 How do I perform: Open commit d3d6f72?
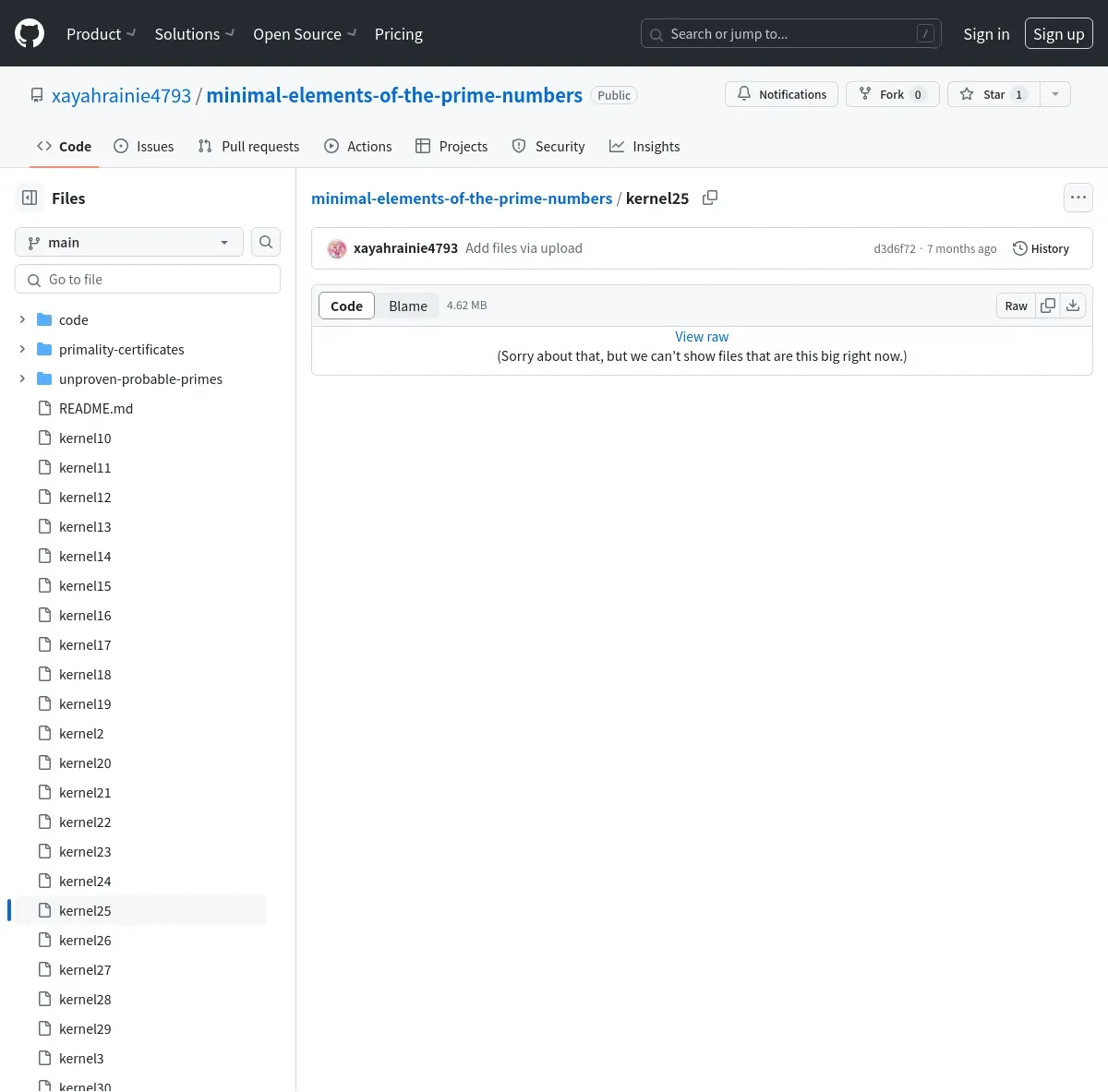coord(895,249)
